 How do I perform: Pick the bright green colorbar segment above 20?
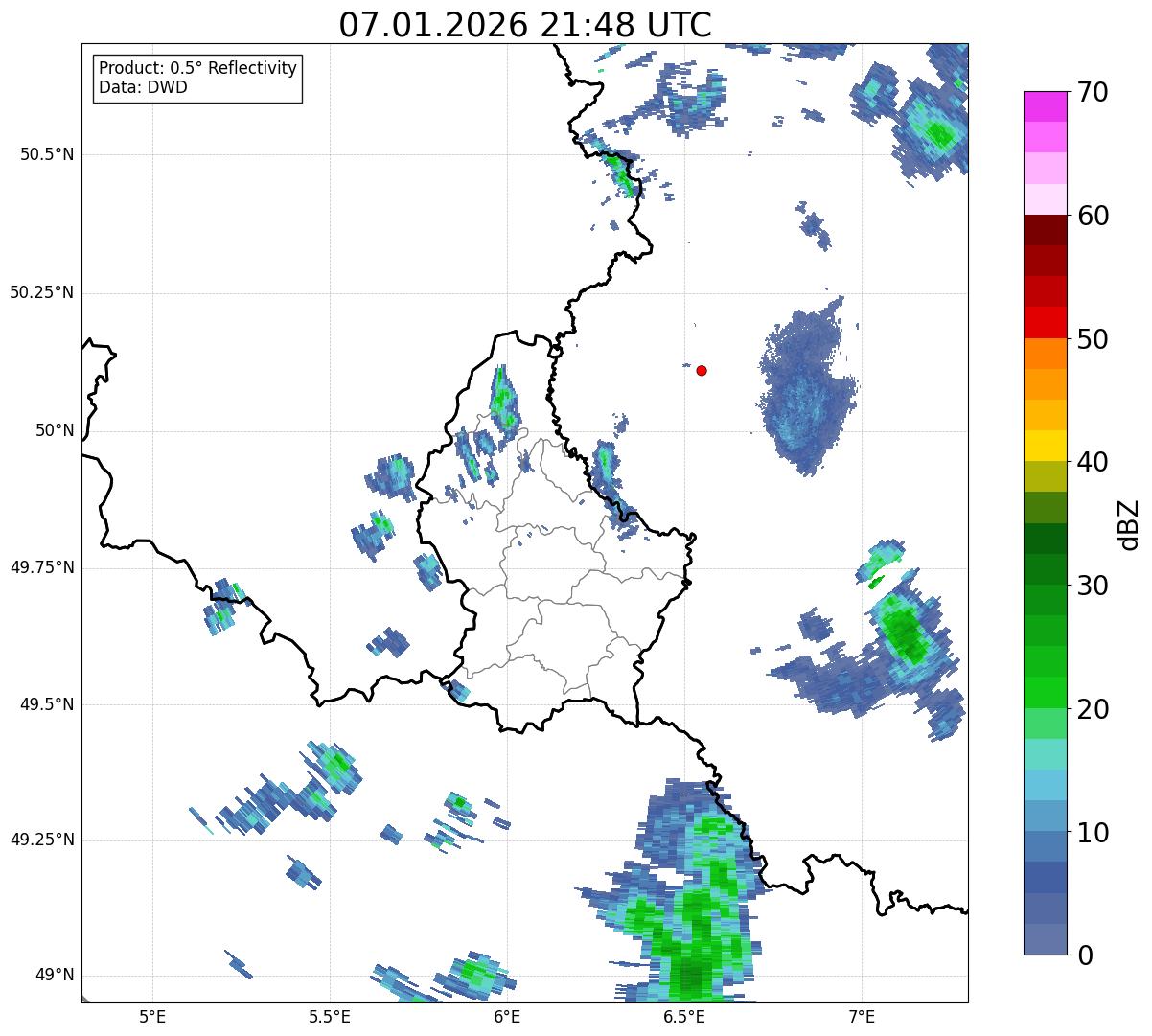click(x=1045, y=692)
